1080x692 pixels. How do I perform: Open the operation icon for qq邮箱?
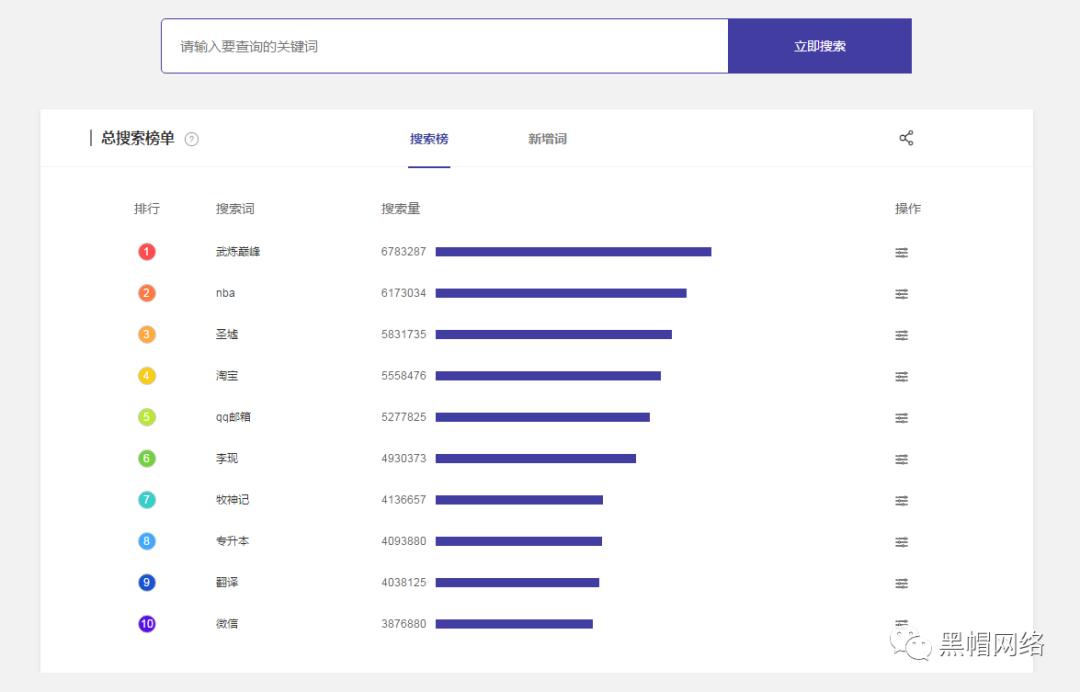(902, 417)
